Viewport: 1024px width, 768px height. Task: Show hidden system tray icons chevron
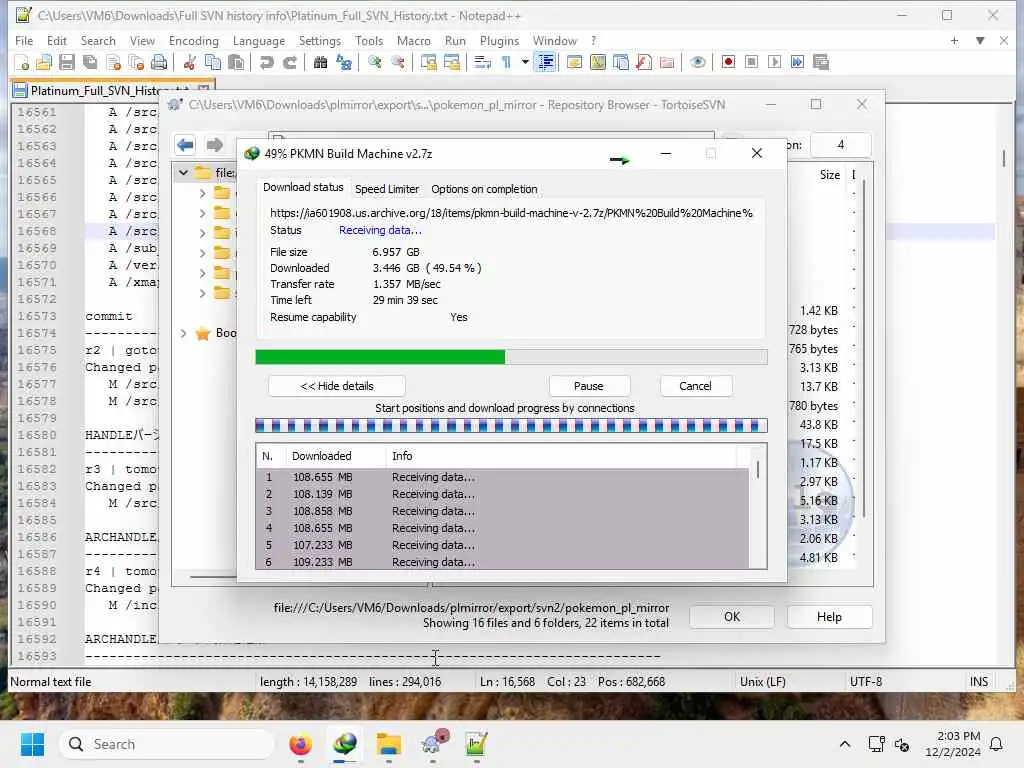844,744
